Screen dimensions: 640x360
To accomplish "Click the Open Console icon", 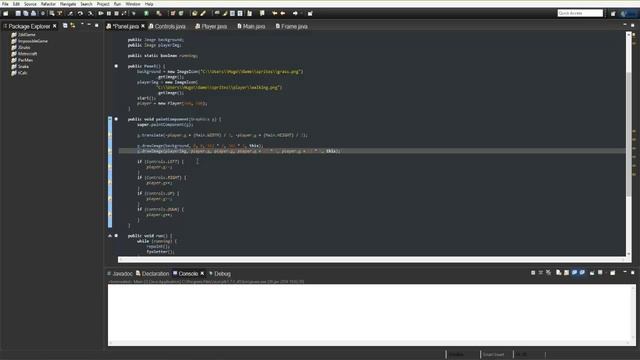I will click(x=613, y=273).
